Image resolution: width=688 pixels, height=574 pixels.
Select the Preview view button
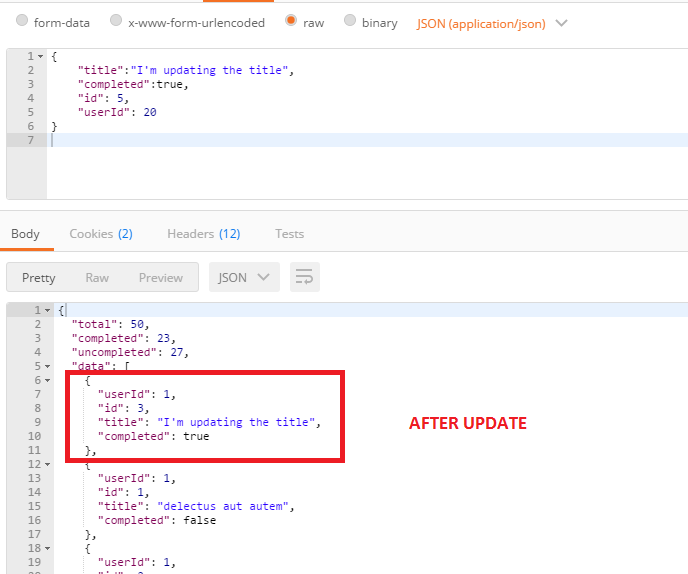[161, 278]
